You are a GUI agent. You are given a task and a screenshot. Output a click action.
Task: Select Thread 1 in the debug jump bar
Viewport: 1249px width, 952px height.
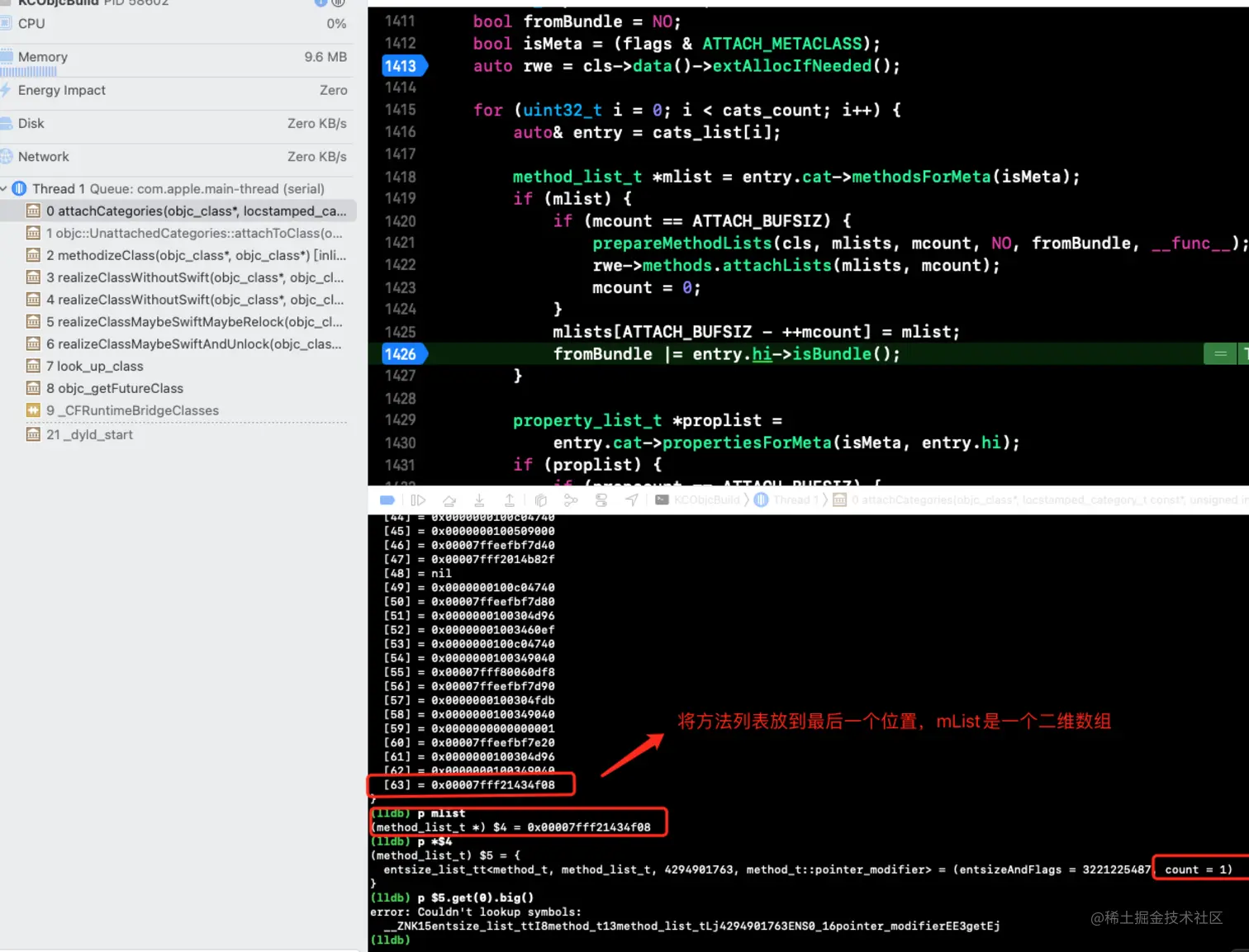click(x=786, y=500)
